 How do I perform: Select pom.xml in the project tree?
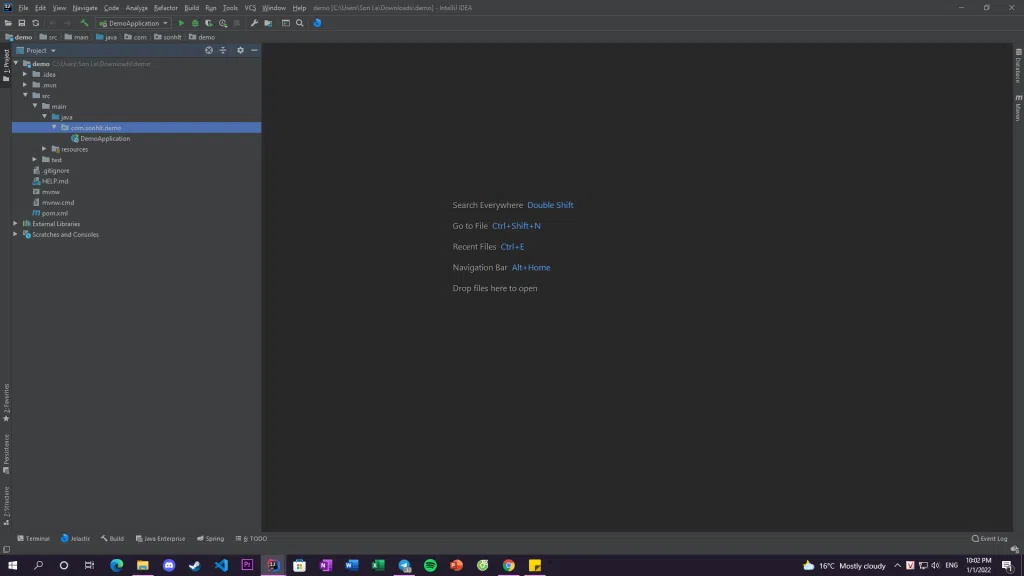click(55, 213)
